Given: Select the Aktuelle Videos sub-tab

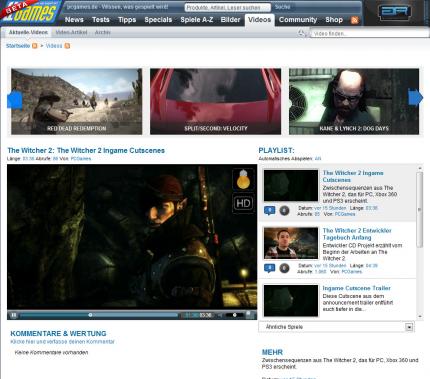Looking at the screenshot, I should click(28, 32).
